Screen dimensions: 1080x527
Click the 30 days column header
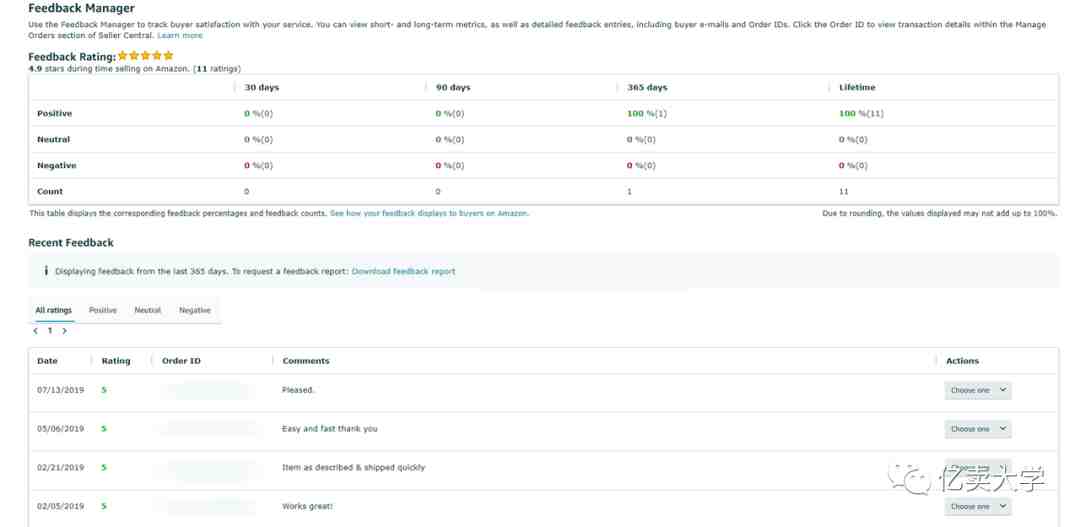coord(262,87)
